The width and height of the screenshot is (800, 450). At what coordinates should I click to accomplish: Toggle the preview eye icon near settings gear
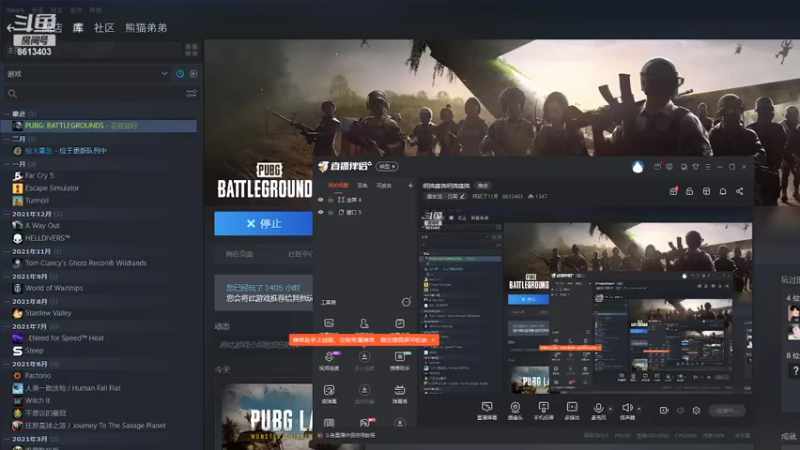pyautogui.click(x=680, y=410)
